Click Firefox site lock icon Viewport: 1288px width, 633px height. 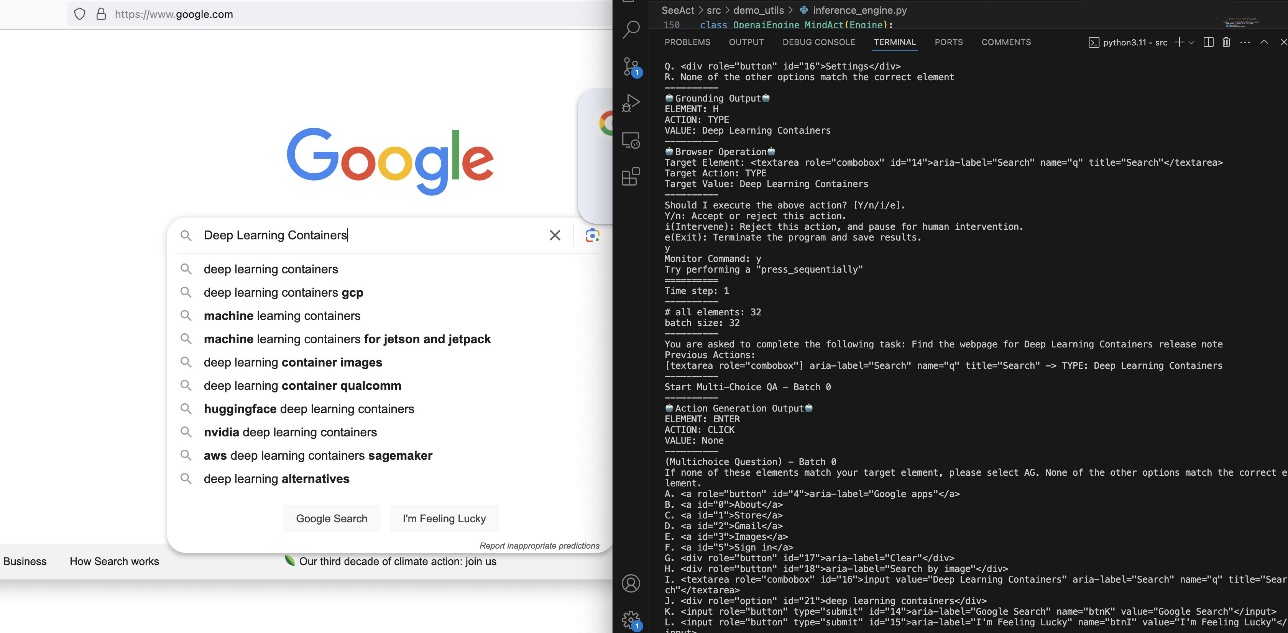coord(100,14)
